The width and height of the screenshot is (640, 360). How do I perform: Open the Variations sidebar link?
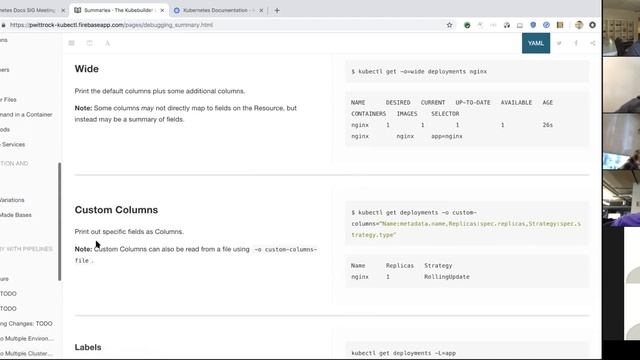[12, 200]
